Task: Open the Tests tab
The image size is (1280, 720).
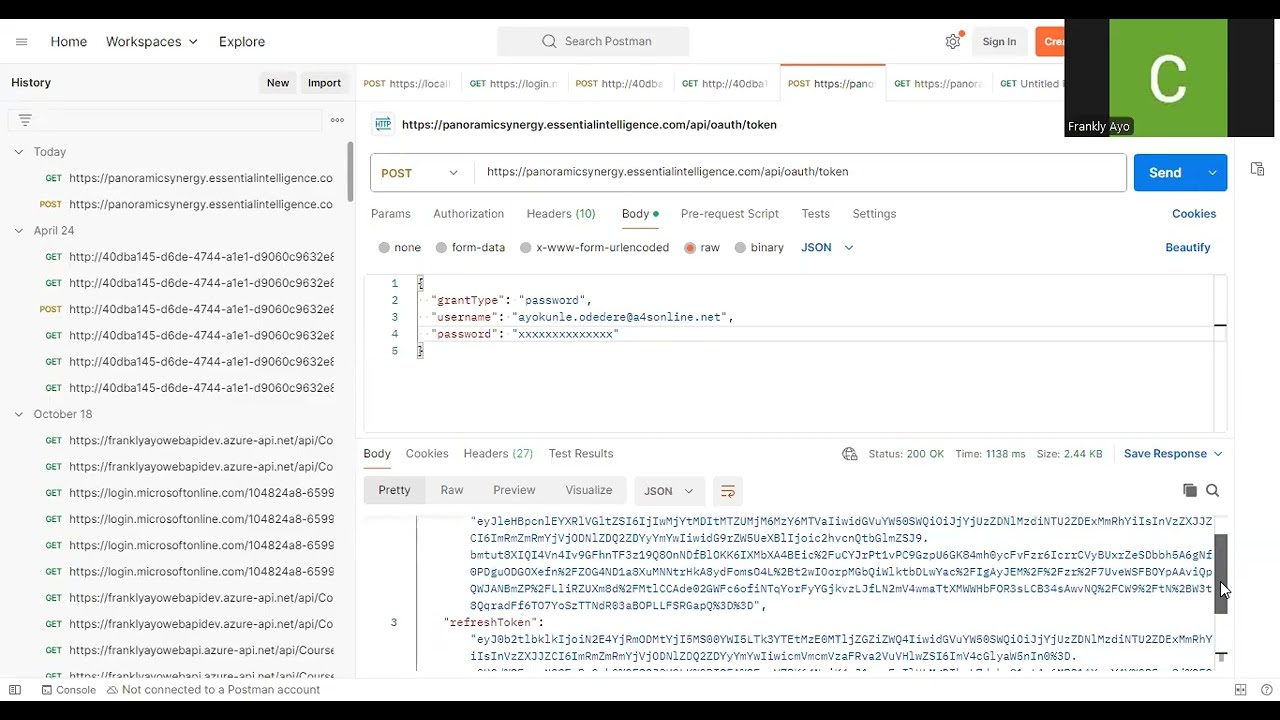Action: click(x=816, y=214)
